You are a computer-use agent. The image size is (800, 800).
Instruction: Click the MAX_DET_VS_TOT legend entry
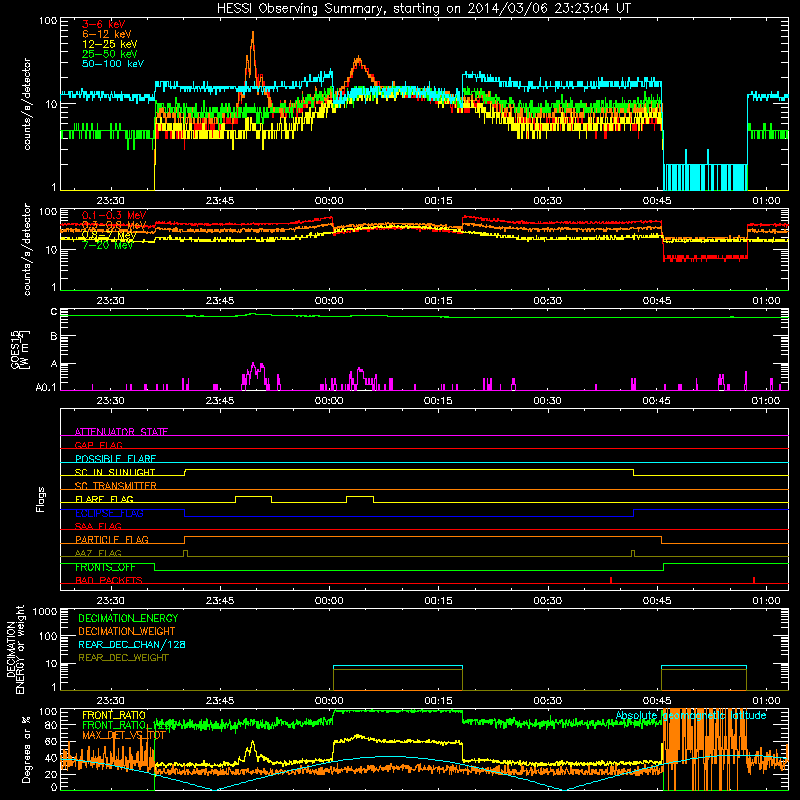(x=123, y=735)
